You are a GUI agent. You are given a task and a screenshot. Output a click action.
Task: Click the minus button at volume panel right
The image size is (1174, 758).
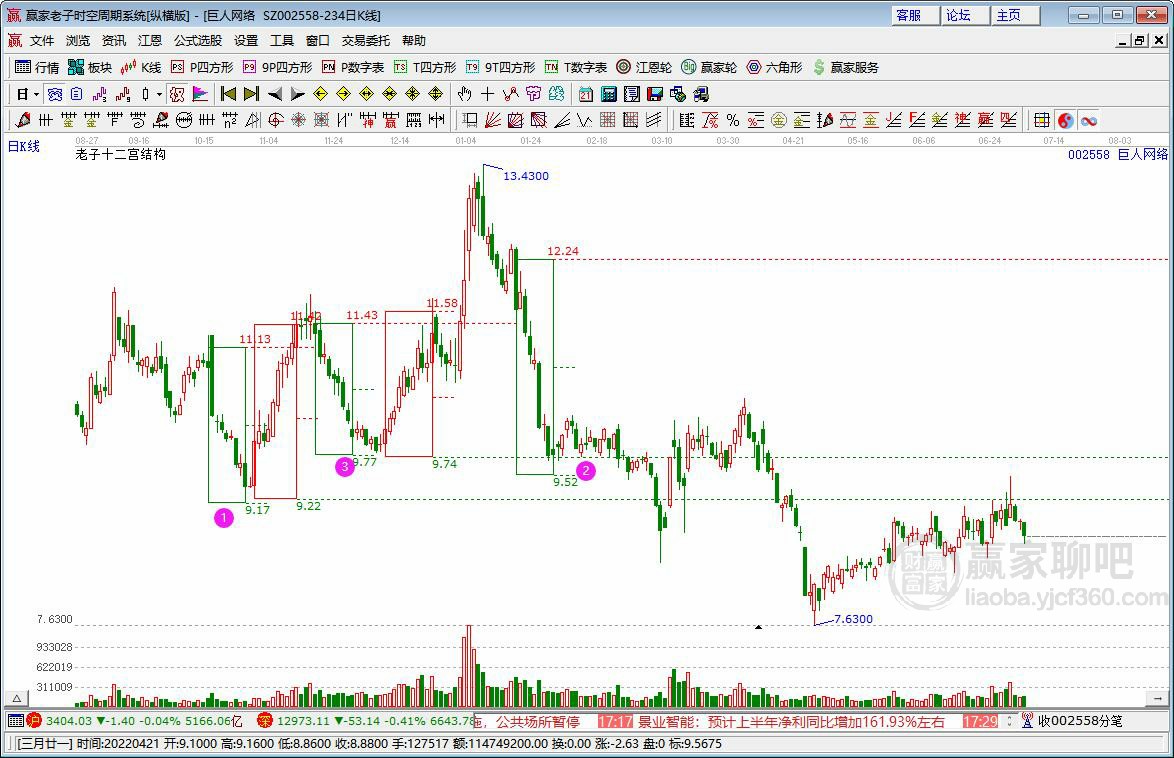[x=1157, y=698]
